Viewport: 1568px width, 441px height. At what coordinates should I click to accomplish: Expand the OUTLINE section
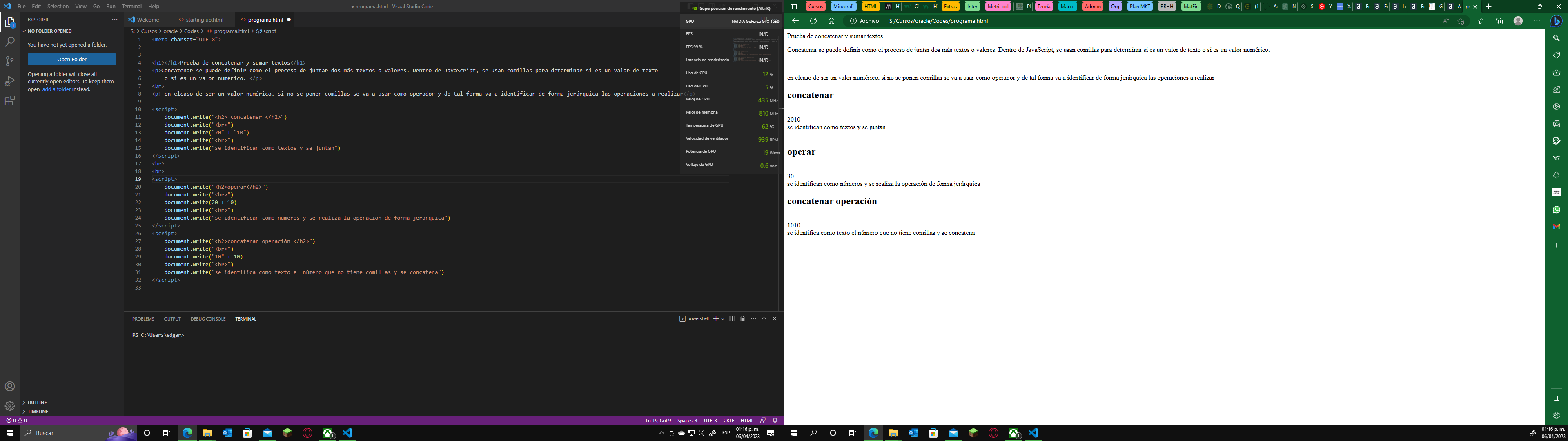coord(72,403)
